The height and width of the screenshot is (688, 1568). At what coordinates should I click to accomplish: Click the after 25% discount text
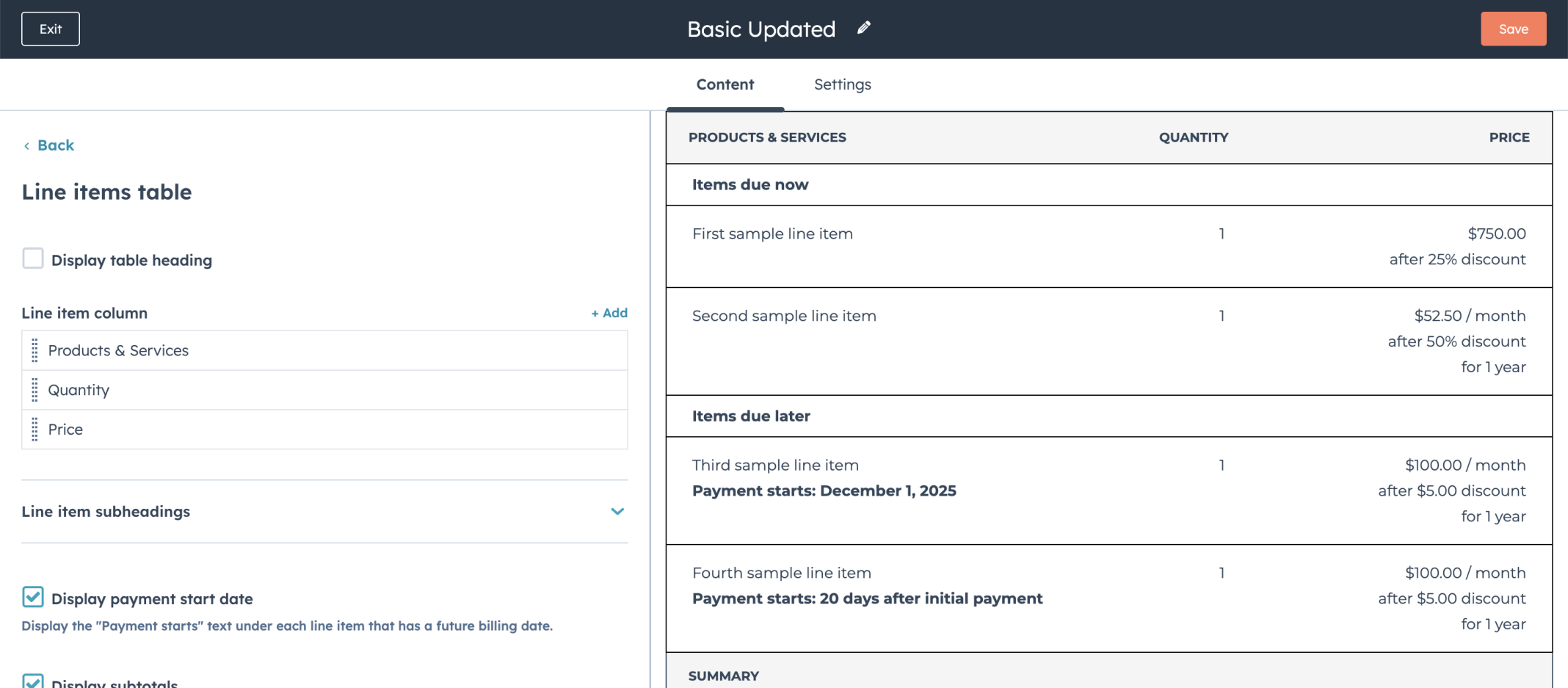click(1458, 259)
